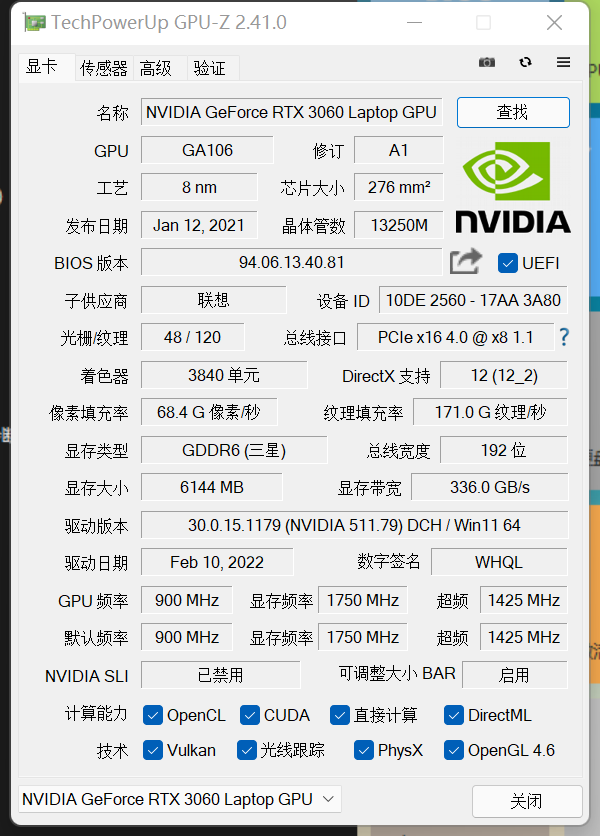This screenshot has width=600, height=836.
Task: Switch to the 显卡 tab
Action: click(46, 67)
